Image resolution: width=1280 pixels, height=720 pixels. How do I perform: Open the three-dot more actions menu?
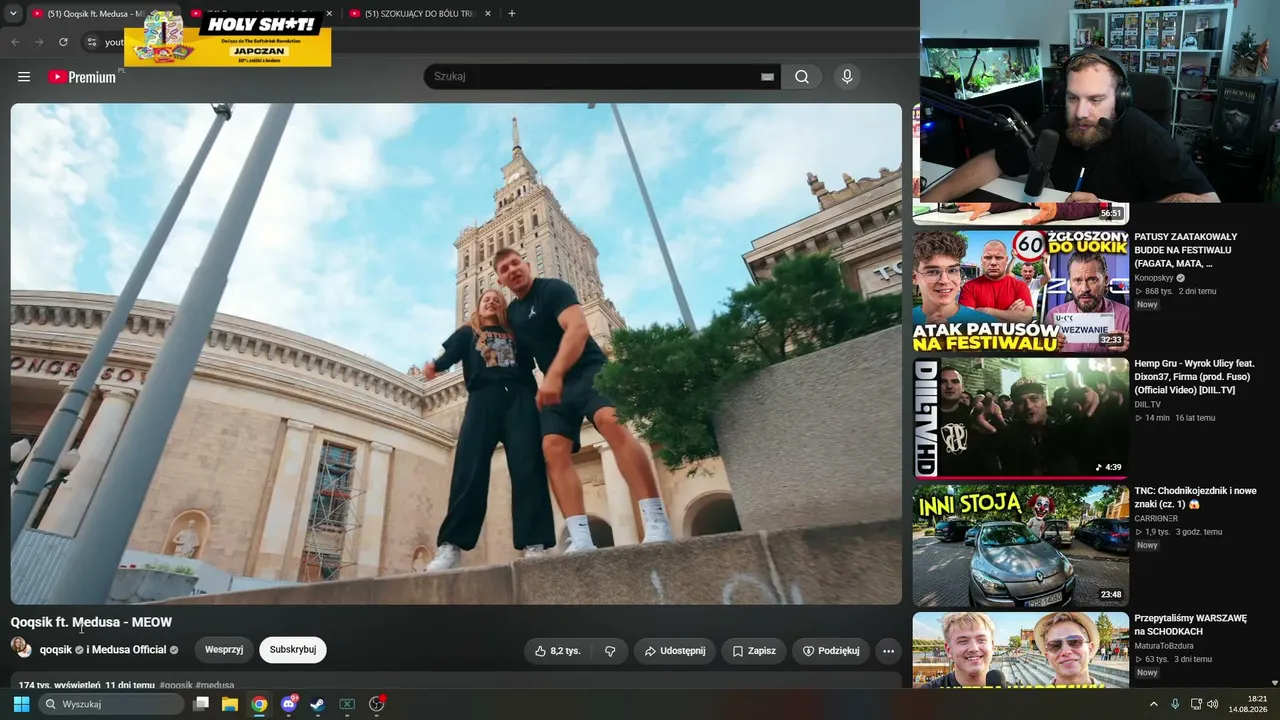point(888,650)
